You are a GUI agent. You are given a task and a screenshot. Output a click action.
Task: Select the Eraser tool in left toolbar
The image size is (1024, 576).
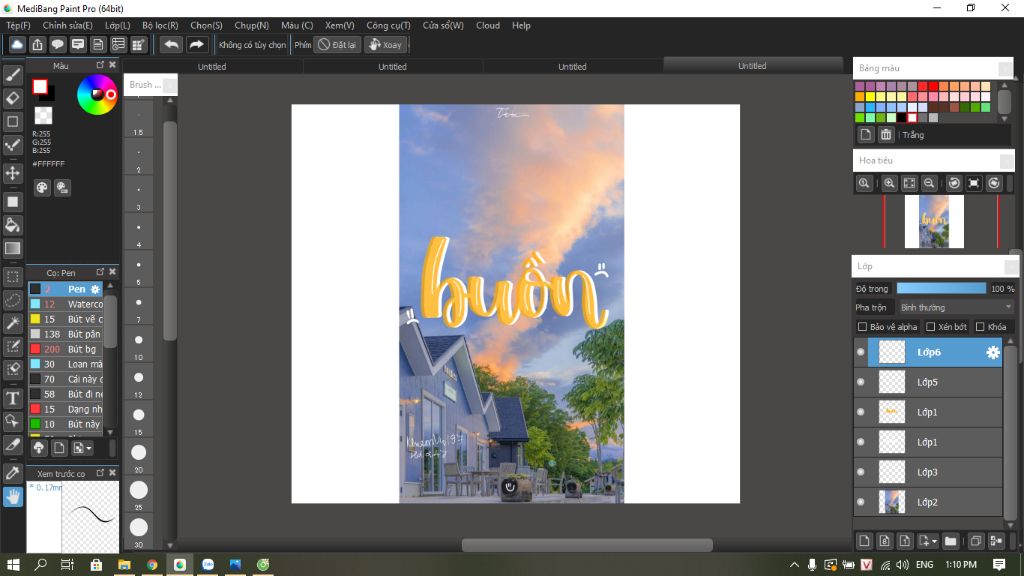coord(13,98)
